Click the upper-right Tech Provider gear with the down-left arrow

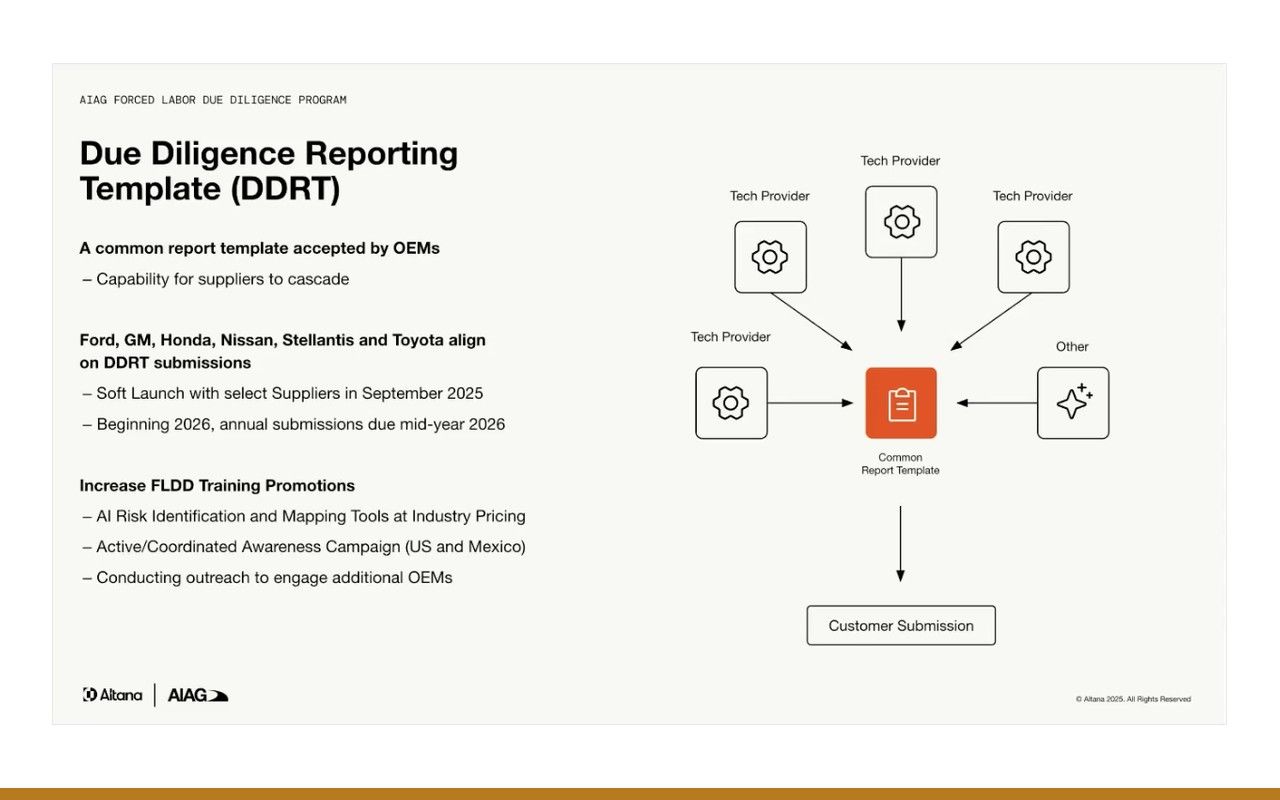pyautogui.click(x=1033, y=257)
